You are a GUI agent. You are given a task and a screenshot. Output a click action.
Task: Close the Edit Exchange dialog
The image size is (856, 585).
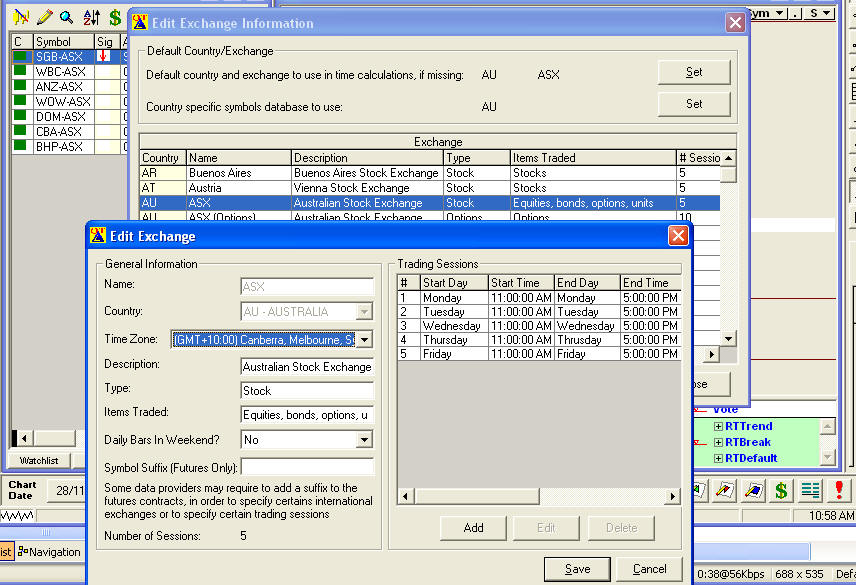tap(677, 236)
